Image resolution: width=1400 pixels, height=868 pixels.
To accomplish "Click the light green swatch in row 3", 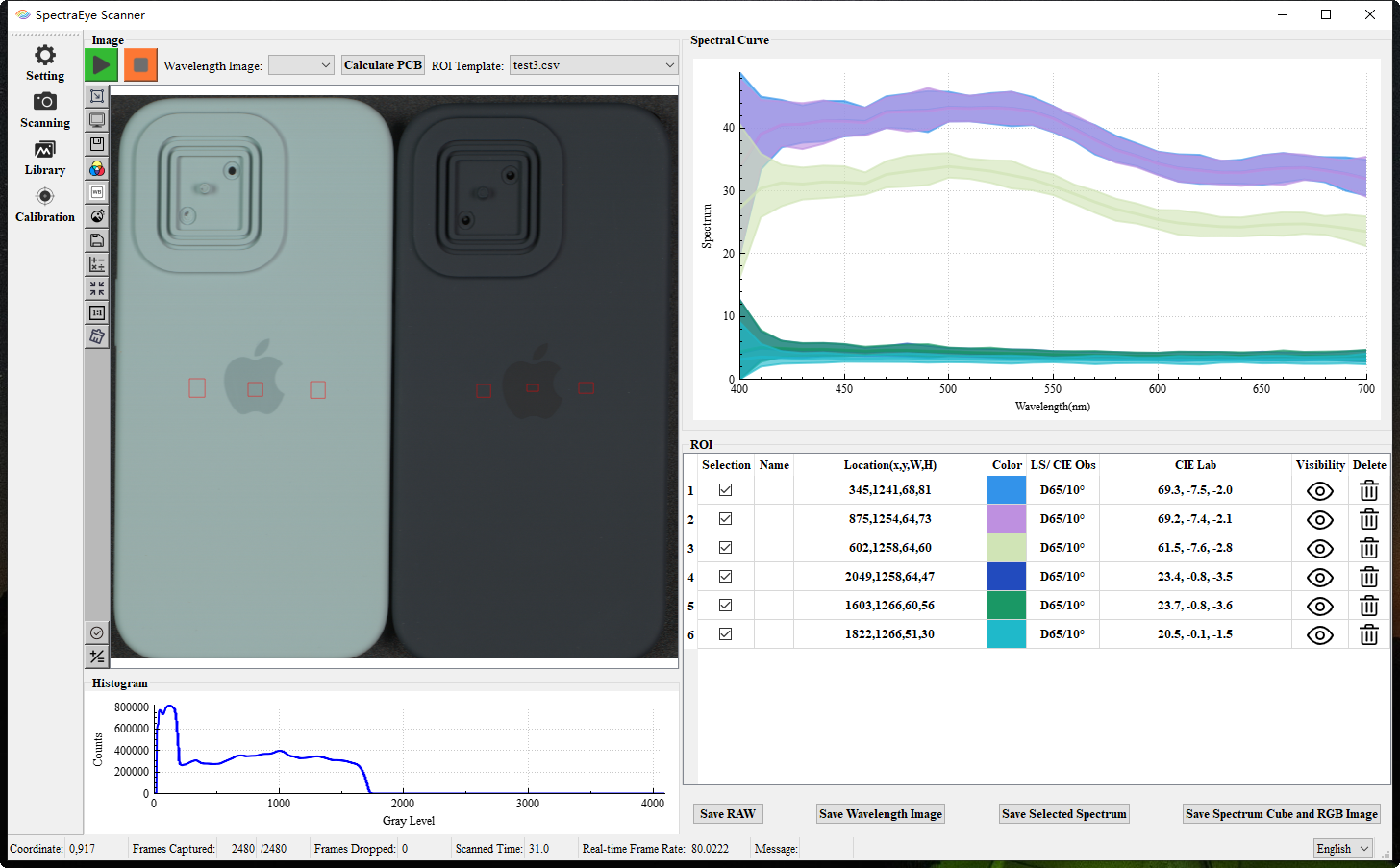I will [1007, 547].
